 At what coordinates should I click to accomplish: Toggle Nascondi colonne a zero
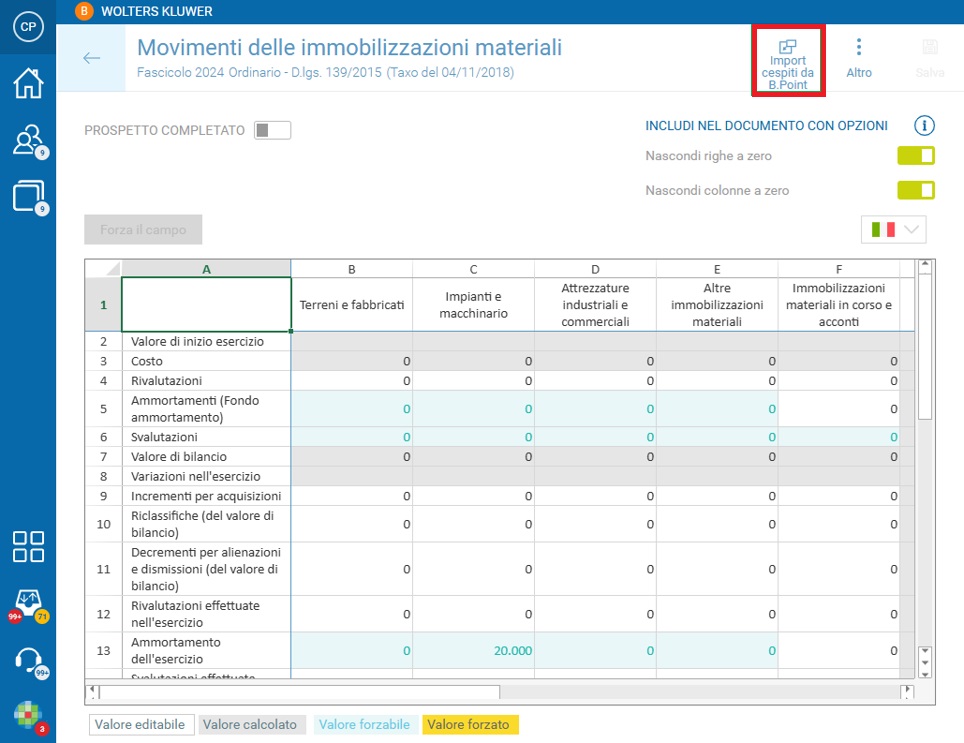pos(916,190)
